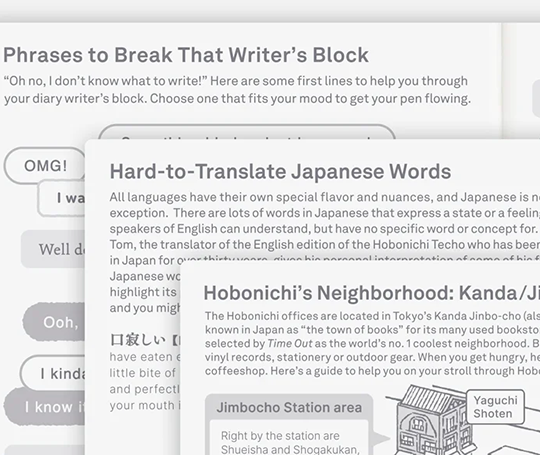540x455 pixels.
Task: Choose the 'I know it' dark bubble
Action: click(44, 407)
